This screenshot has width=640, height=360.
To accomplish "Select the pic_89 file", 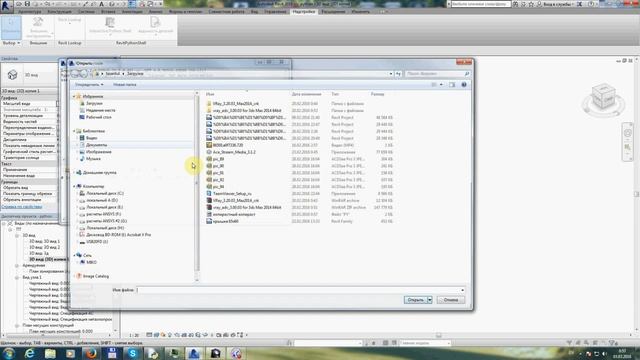I will pyautogui.click(x=218, y=159).
